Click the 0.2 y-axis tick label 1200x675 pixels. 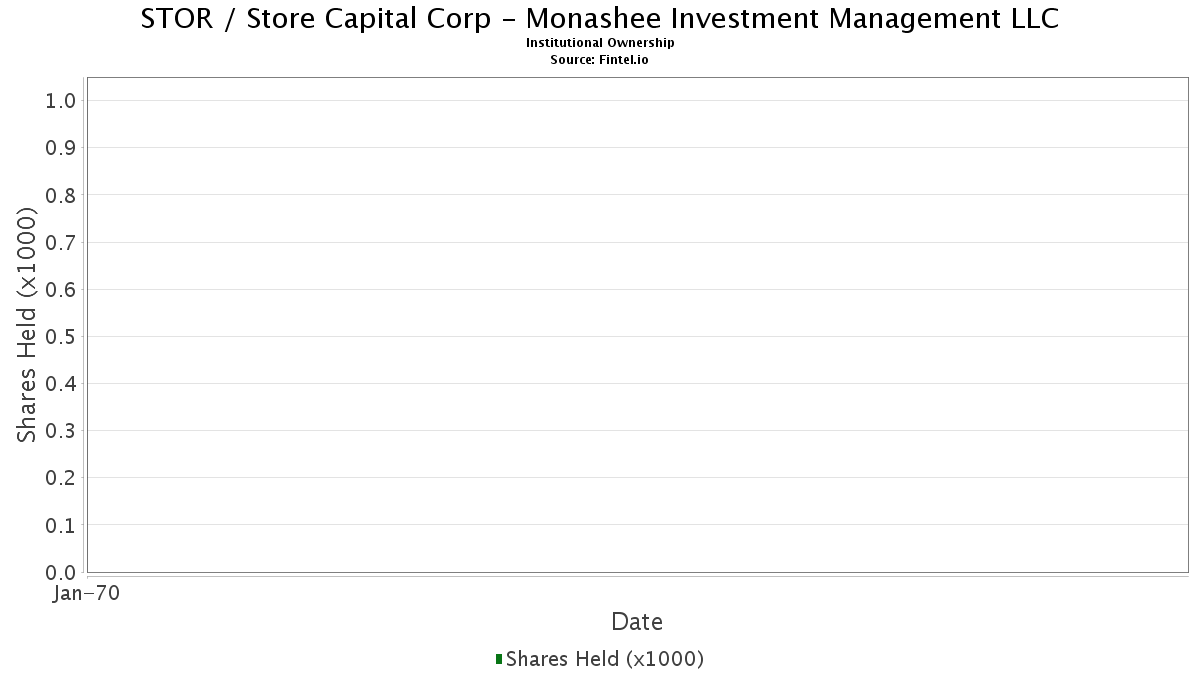(x=61, y=478)
